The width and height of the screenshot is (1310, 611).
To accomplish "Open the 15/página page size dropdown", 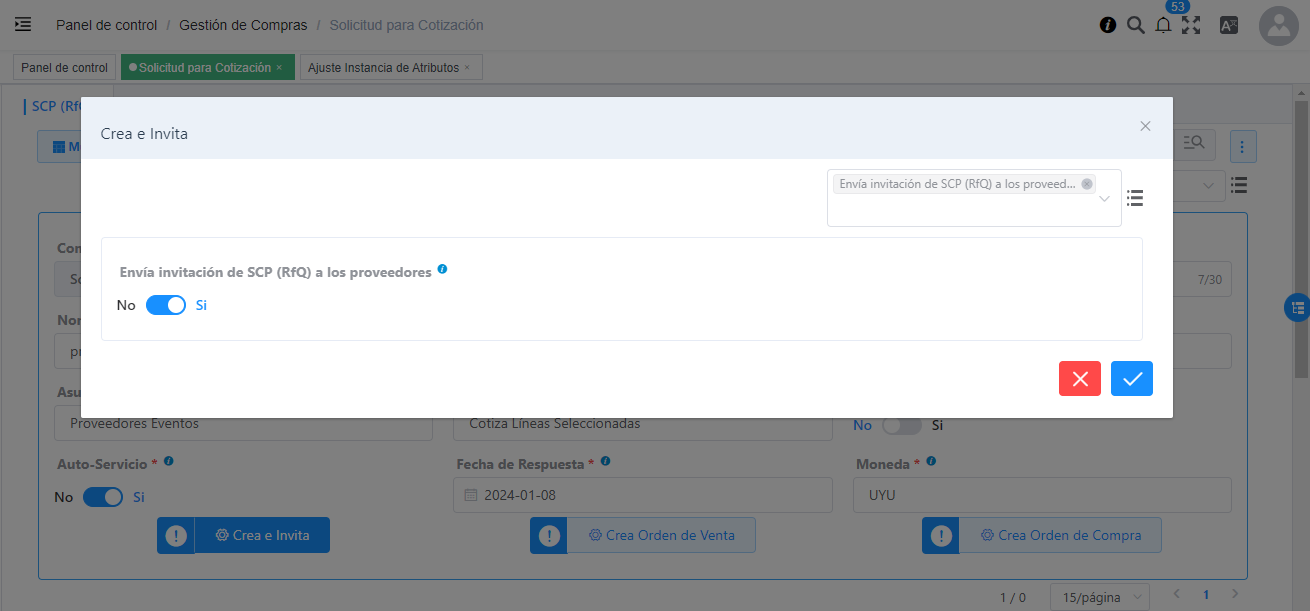I will 1099,597.
